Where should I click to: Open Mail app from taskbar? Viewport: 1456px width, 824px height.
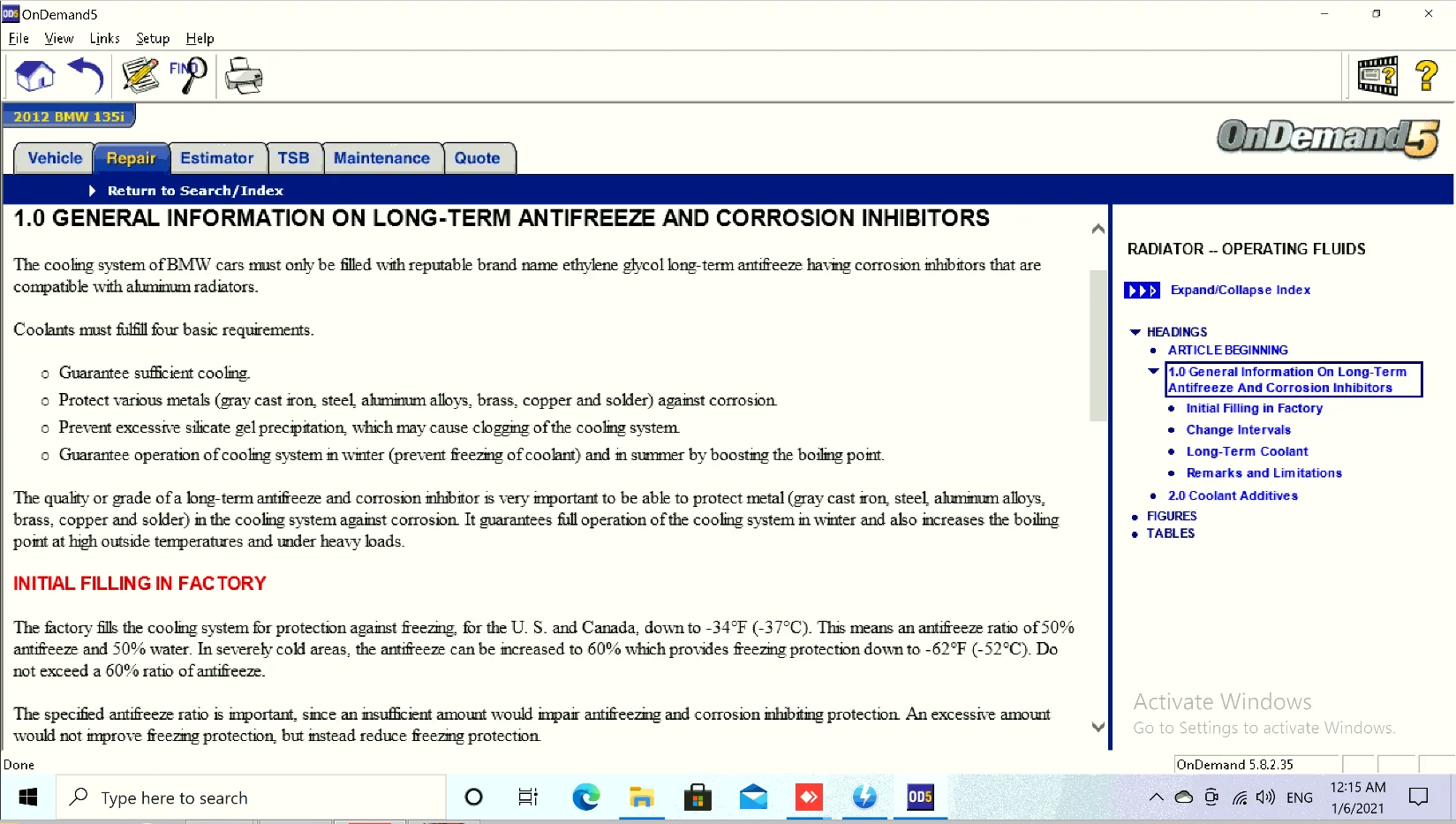point(753,798)
